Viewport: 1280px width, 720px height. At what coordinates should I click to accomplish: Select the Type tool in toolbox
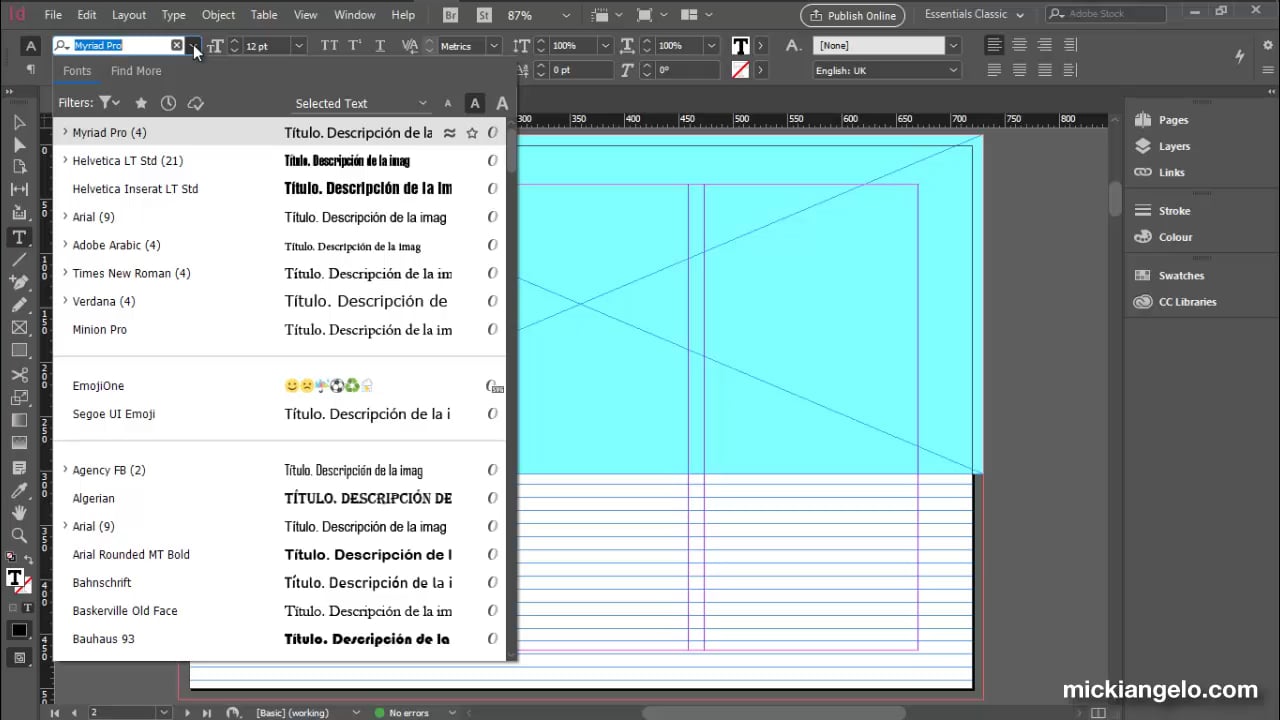(x=19, y=237)
